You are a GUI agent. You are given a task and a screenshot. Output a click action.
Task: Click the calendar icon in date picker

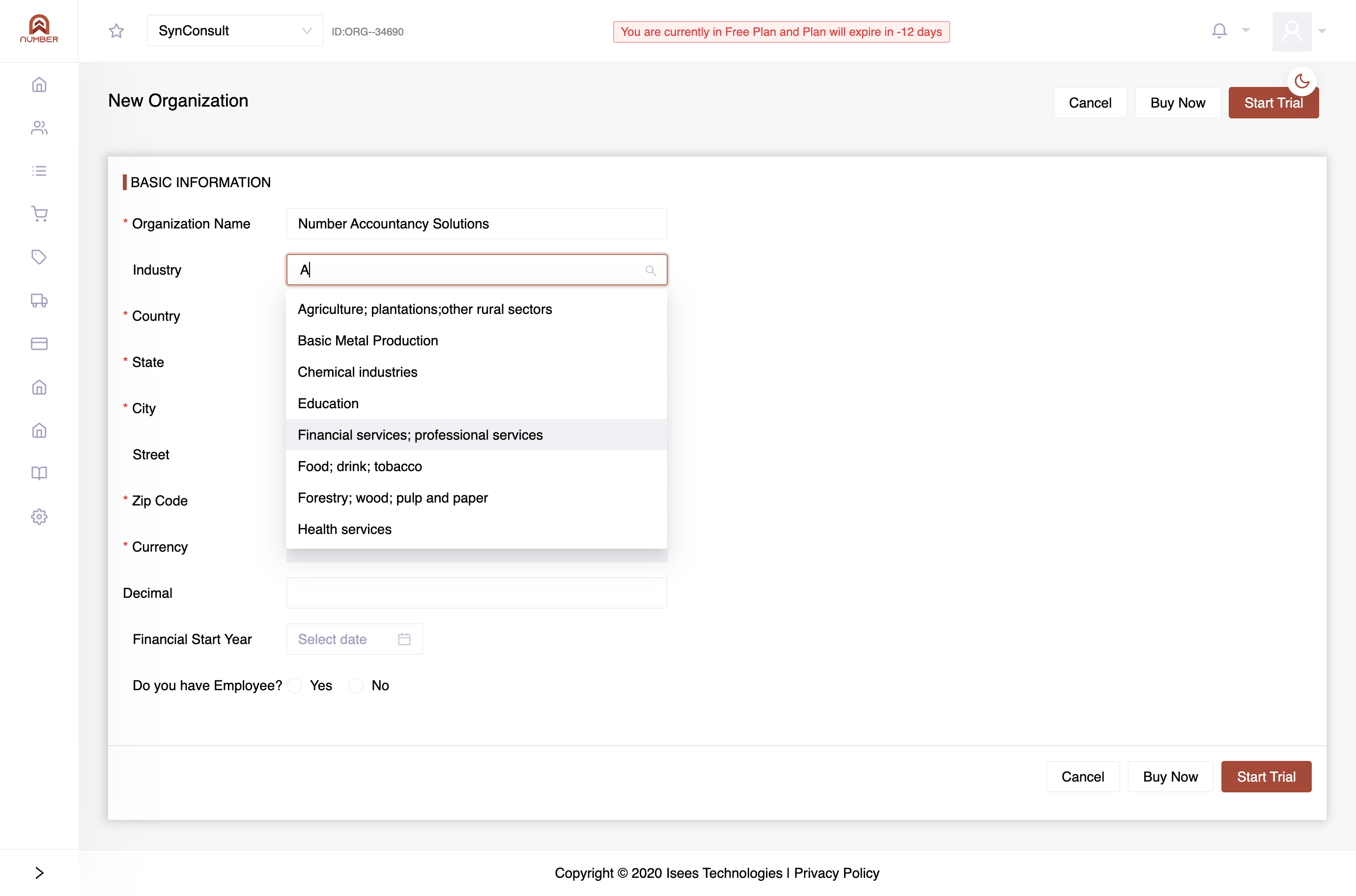[404, 639]
